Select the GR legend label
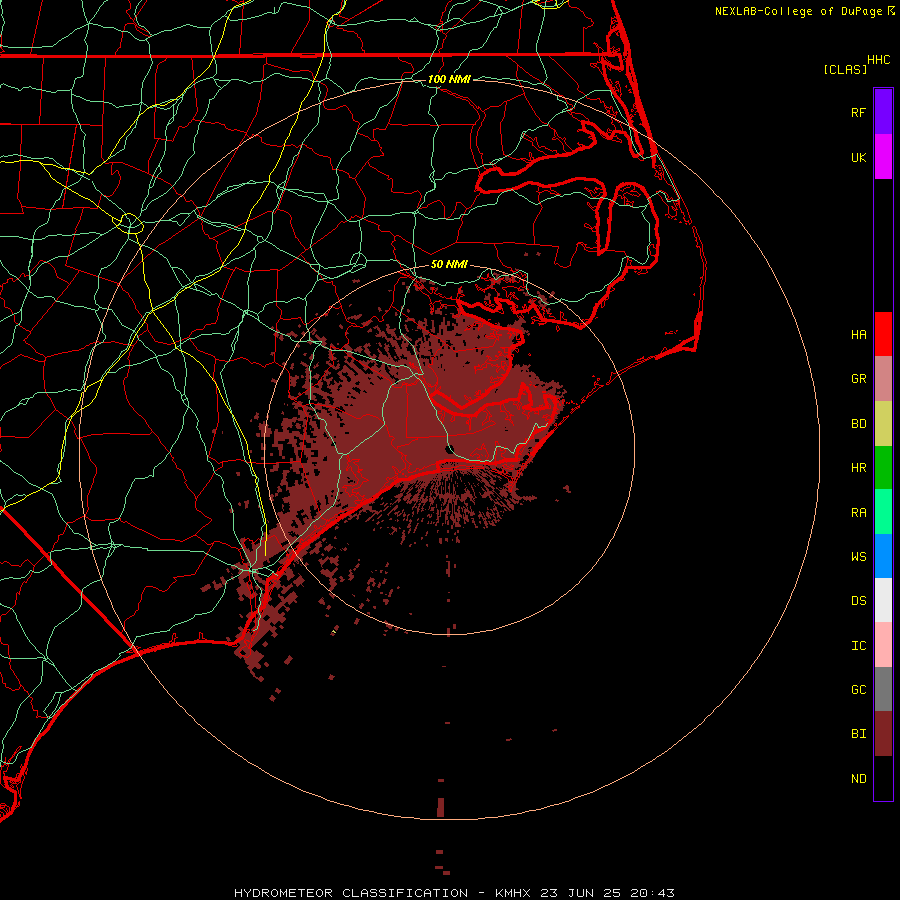This screenshot has height=900, width=900. coord(858,379)
